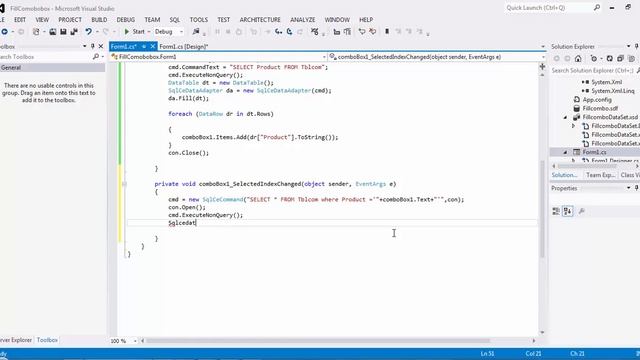The height and width of the screenshot is (360, 640).
Task: Click the Save All toolbar icon
Action: pyautogui.click(x=74, y=32)
